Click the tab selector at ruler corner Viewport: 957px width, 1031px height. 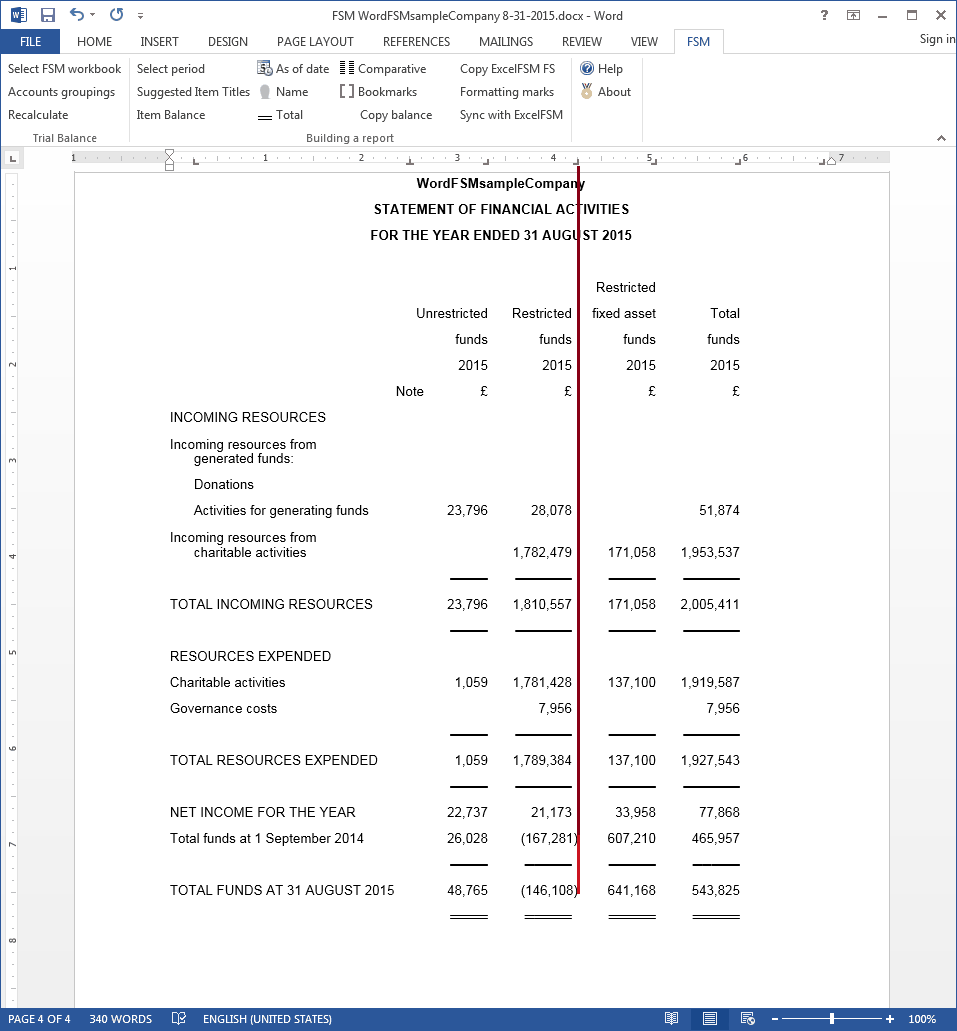[x=12, y=158]
